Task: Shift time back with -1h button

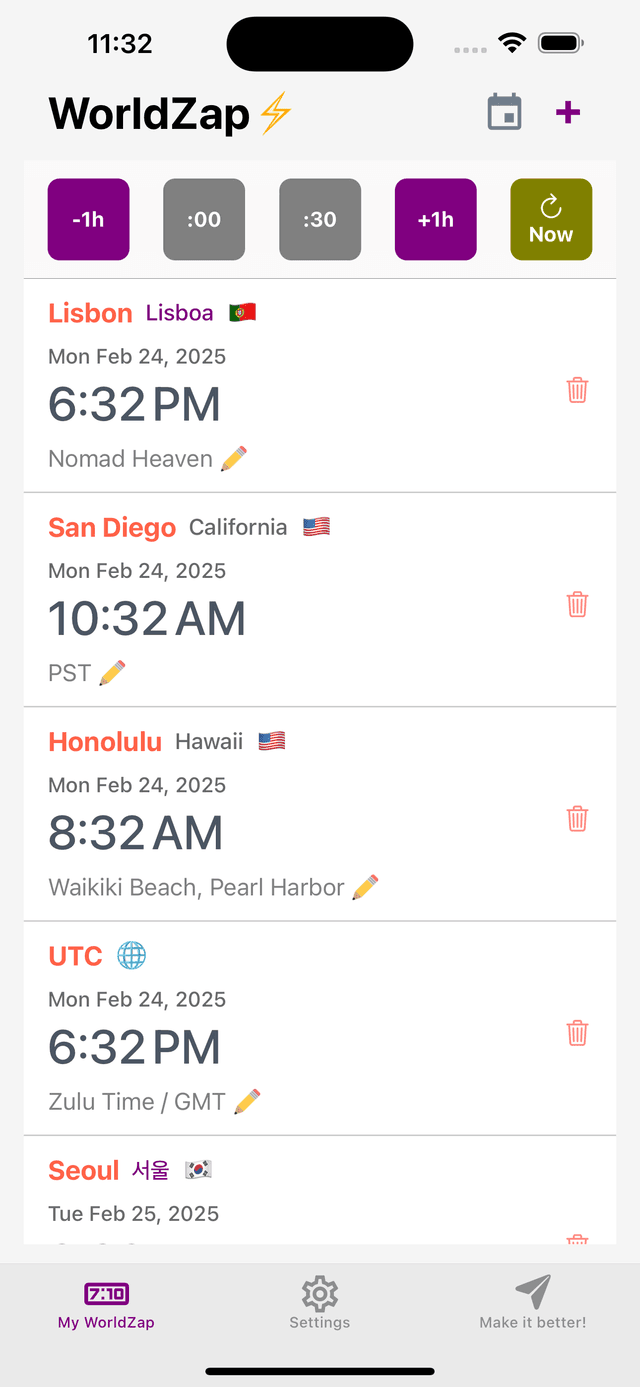Action: [x=89, y=219]
